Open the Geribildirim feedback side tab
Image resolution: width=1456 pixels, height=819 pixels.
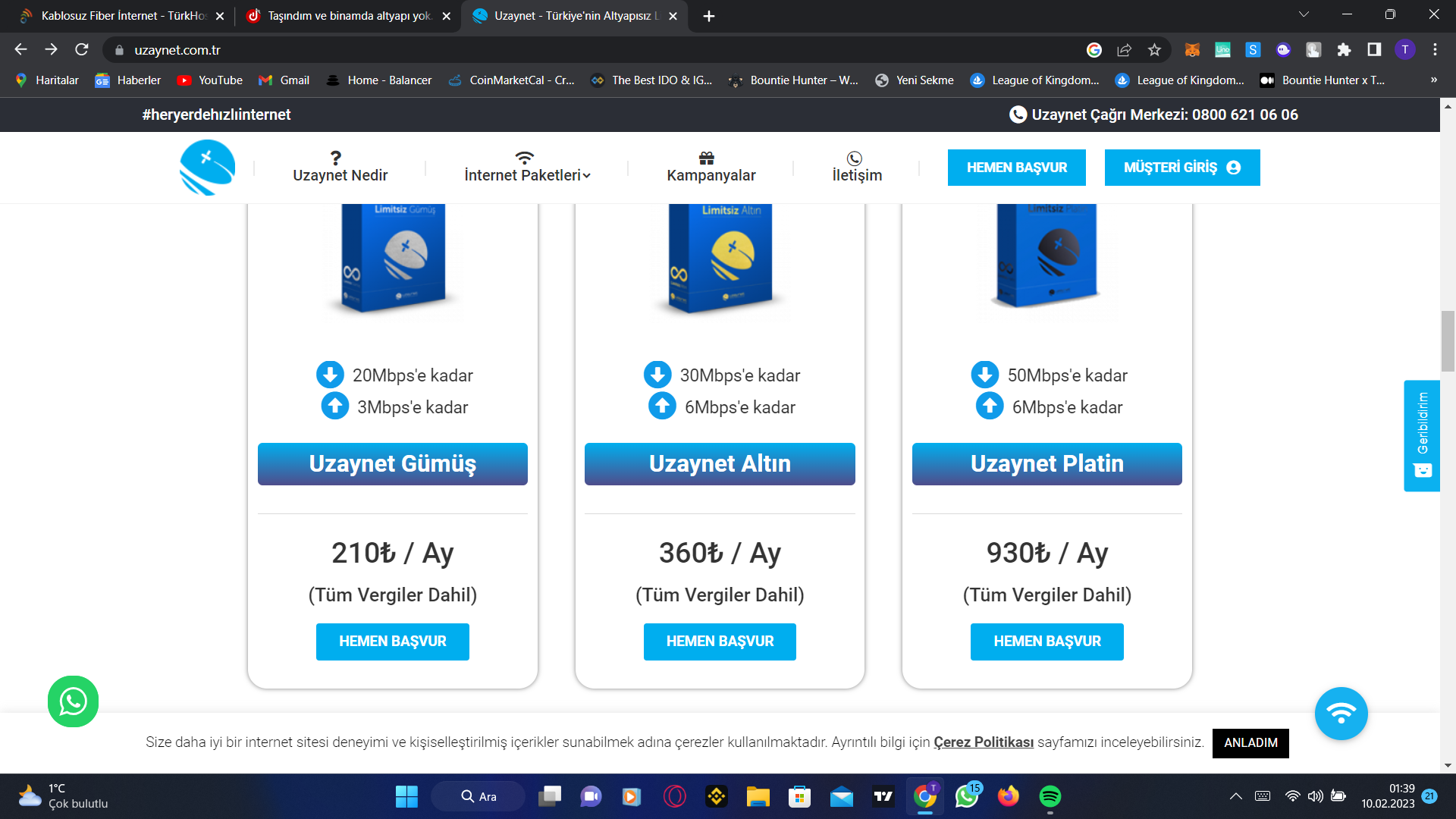pyautogui.click(x=1422, y=435)
